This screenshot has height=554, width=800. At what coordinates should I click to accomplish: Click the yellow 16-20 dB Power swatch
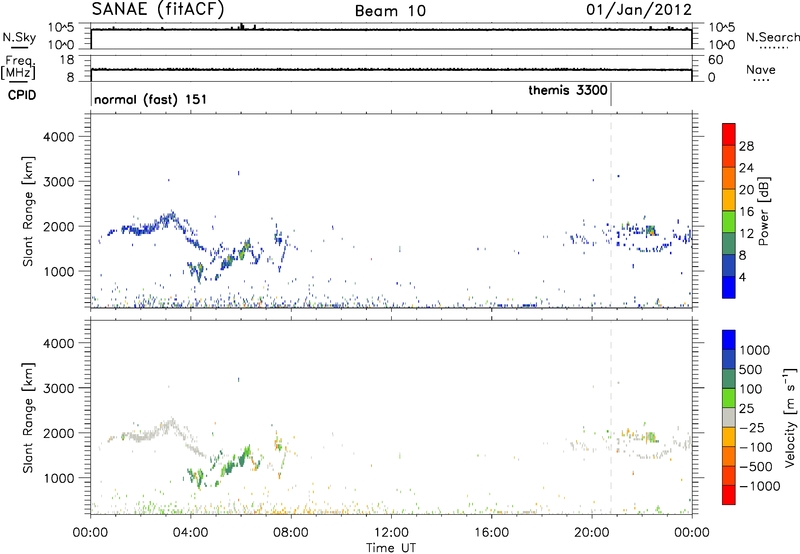pos(729,200)
